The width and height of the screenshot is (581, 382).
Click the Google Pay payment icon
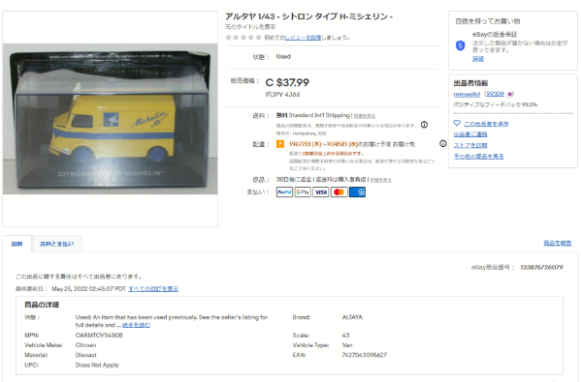pyautogui.click(x=302, y=192)
